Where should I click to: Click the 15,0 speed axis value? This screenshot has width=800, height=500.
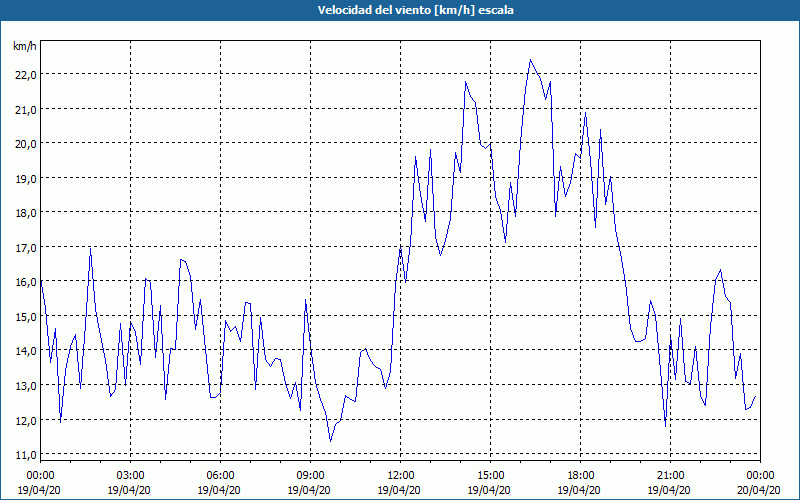tap(26, 317)
